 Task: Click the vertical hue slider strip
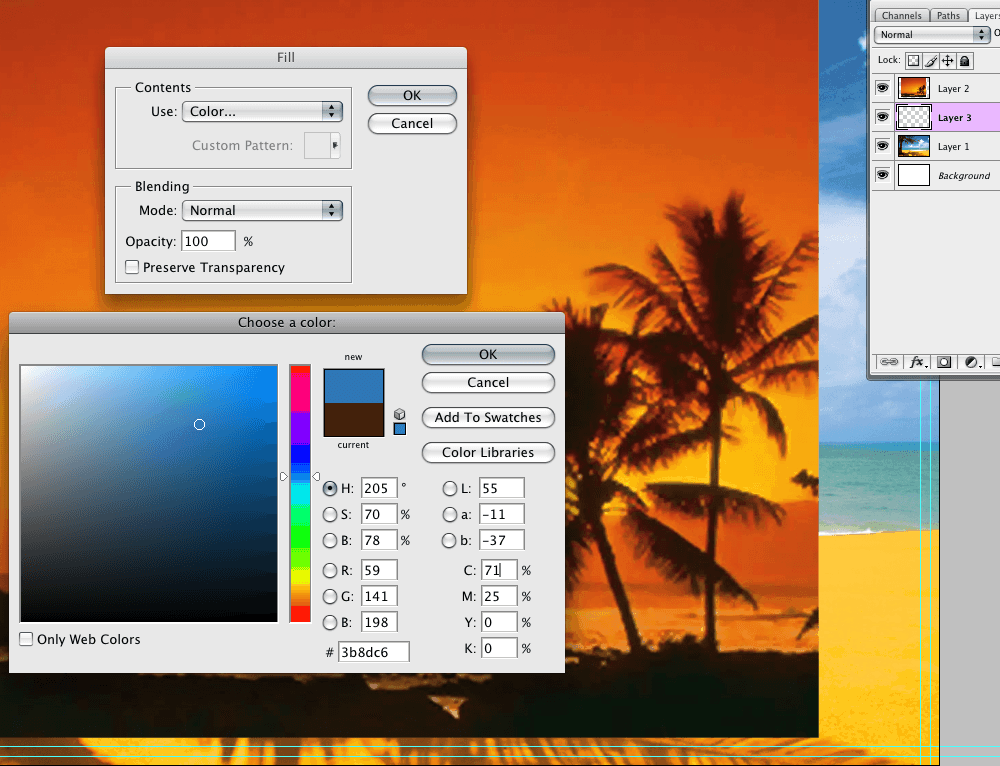pos(300,493)
